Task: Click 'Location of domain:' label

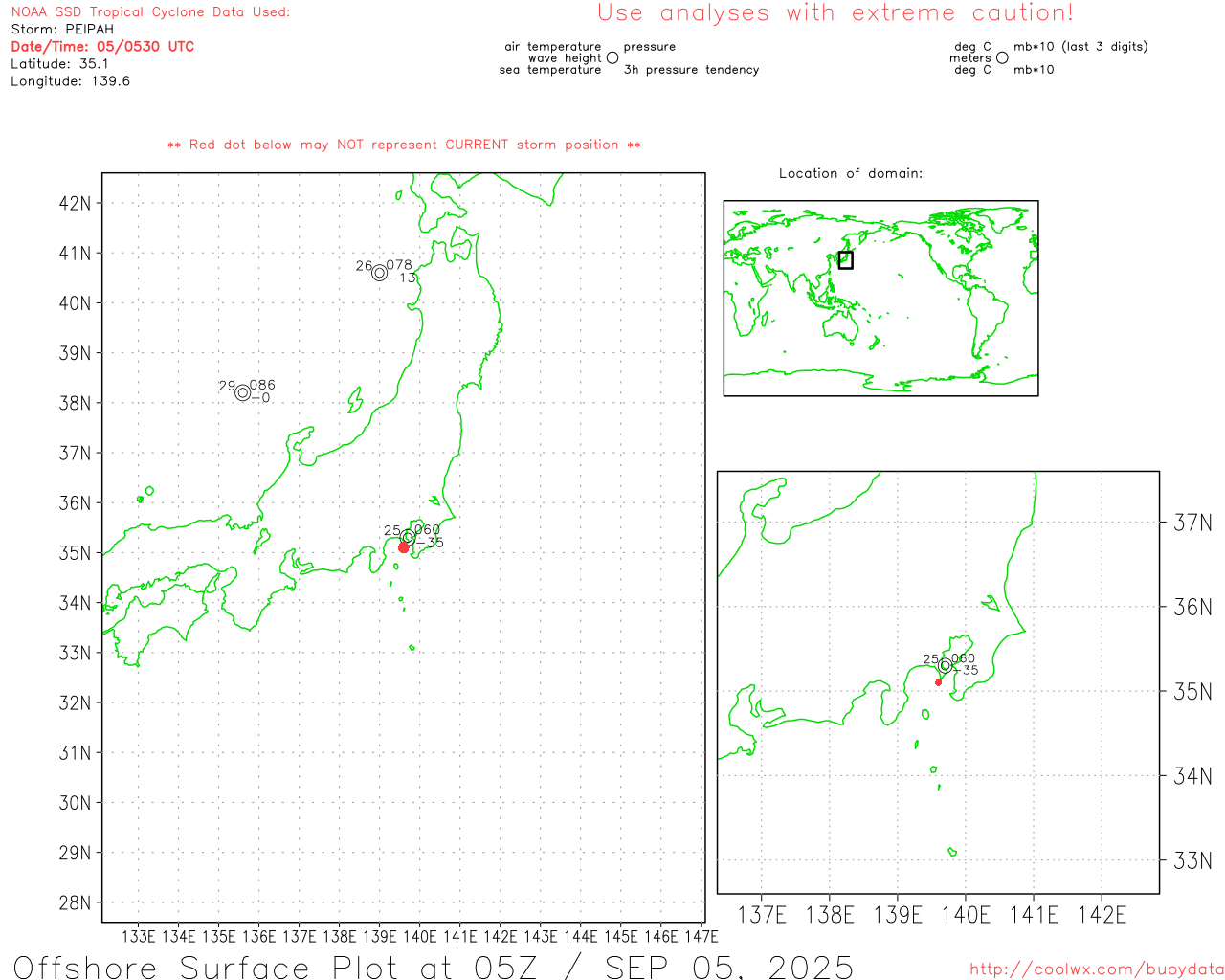Action: coord(851,173)
